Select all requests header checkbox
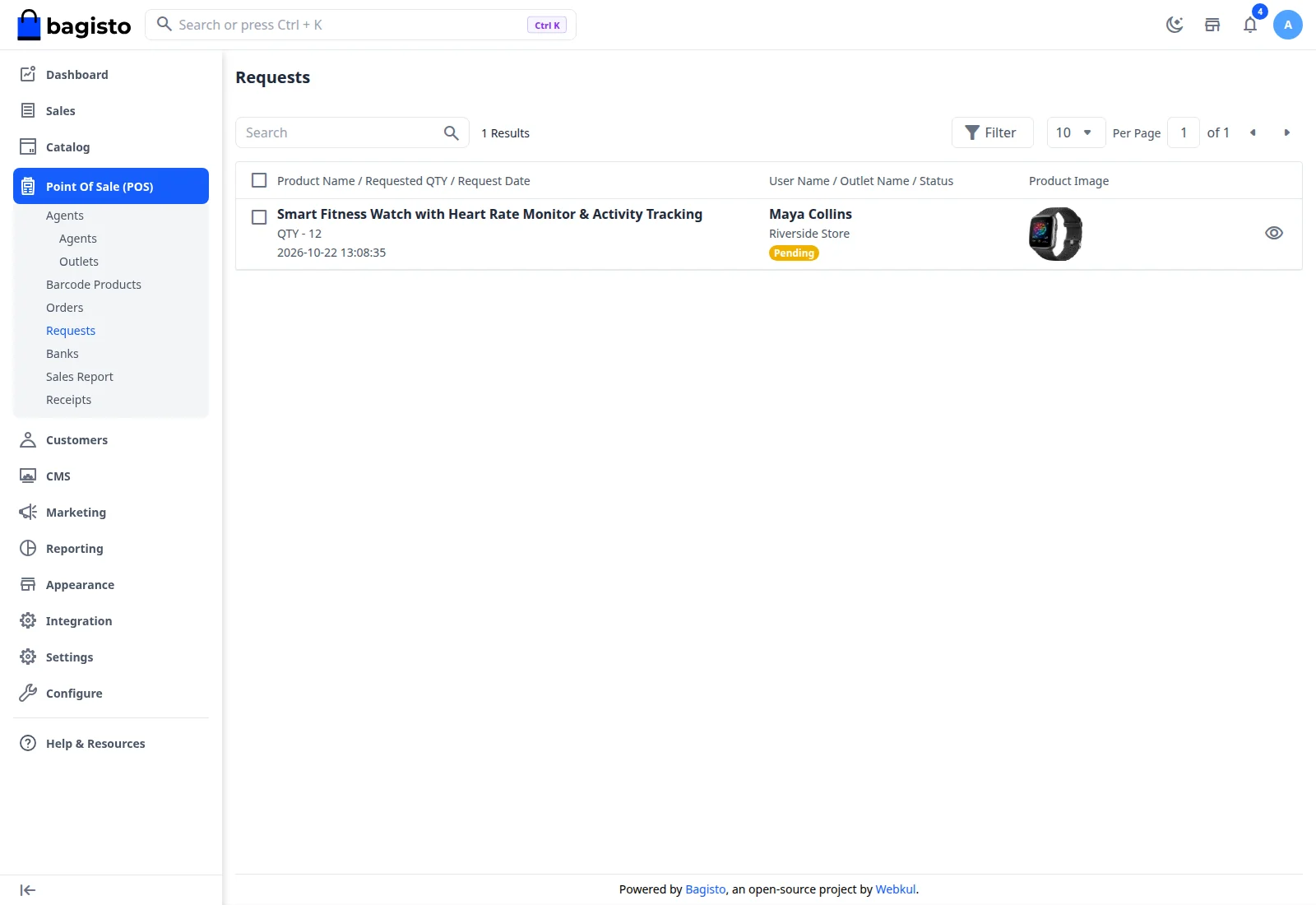Screen dimensions: 1316x905 click(x=259, y=180)
